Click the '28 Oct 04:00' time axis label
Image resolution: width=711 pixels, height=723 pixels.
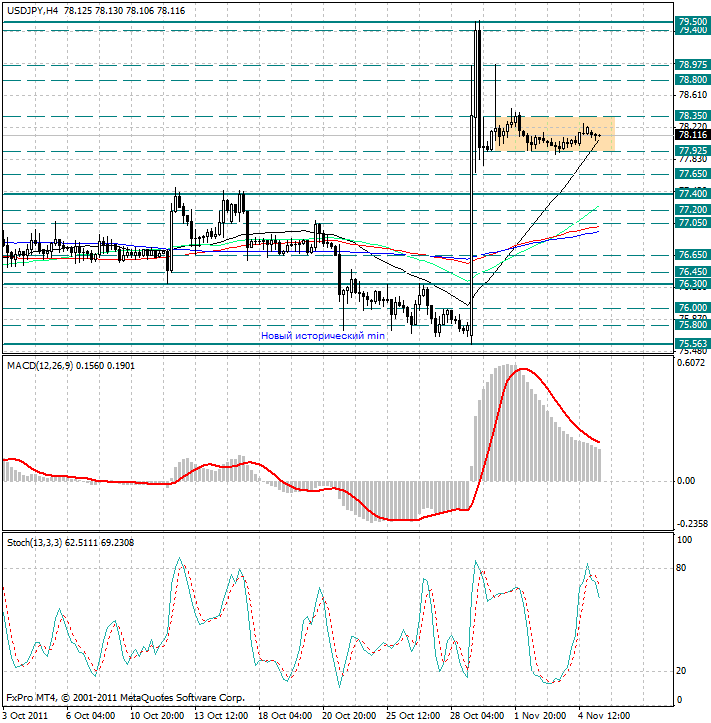[x=476, y=715]
